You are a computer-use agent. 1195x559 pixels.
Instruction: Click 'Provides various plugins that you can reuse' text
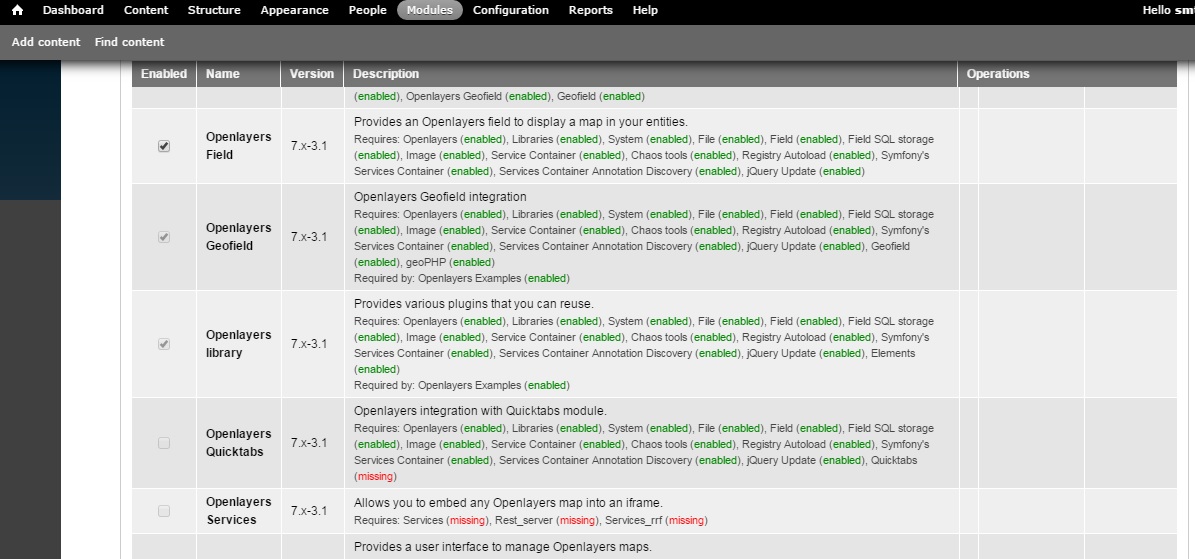tap(473, 304)
